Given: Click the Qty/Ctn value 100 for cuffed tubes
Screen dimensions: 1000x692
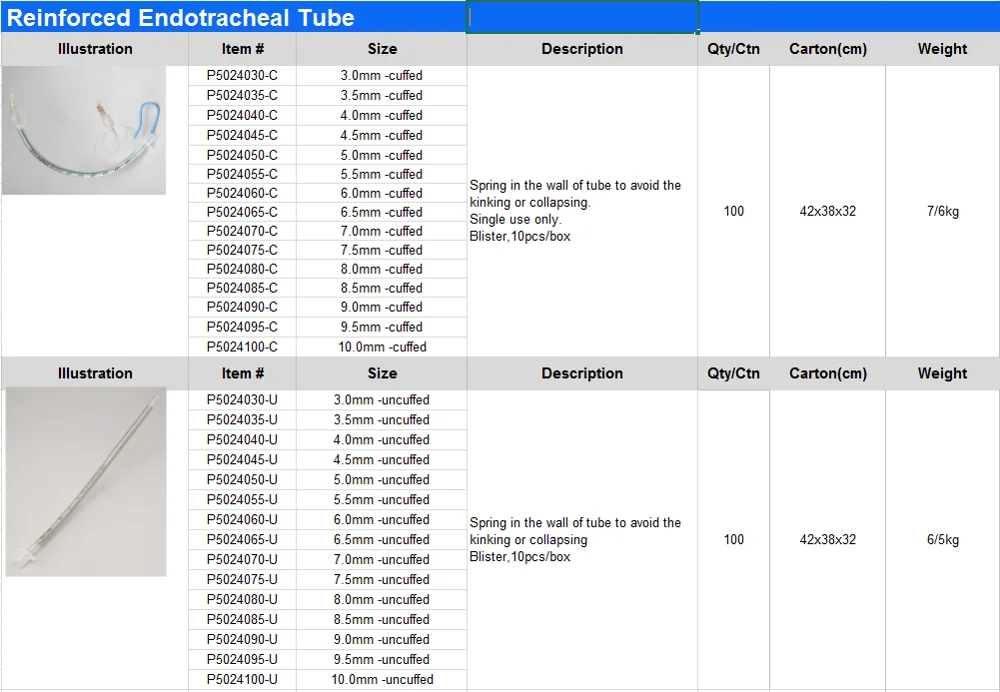Looking at the screenshot, I should pos(733,211).
